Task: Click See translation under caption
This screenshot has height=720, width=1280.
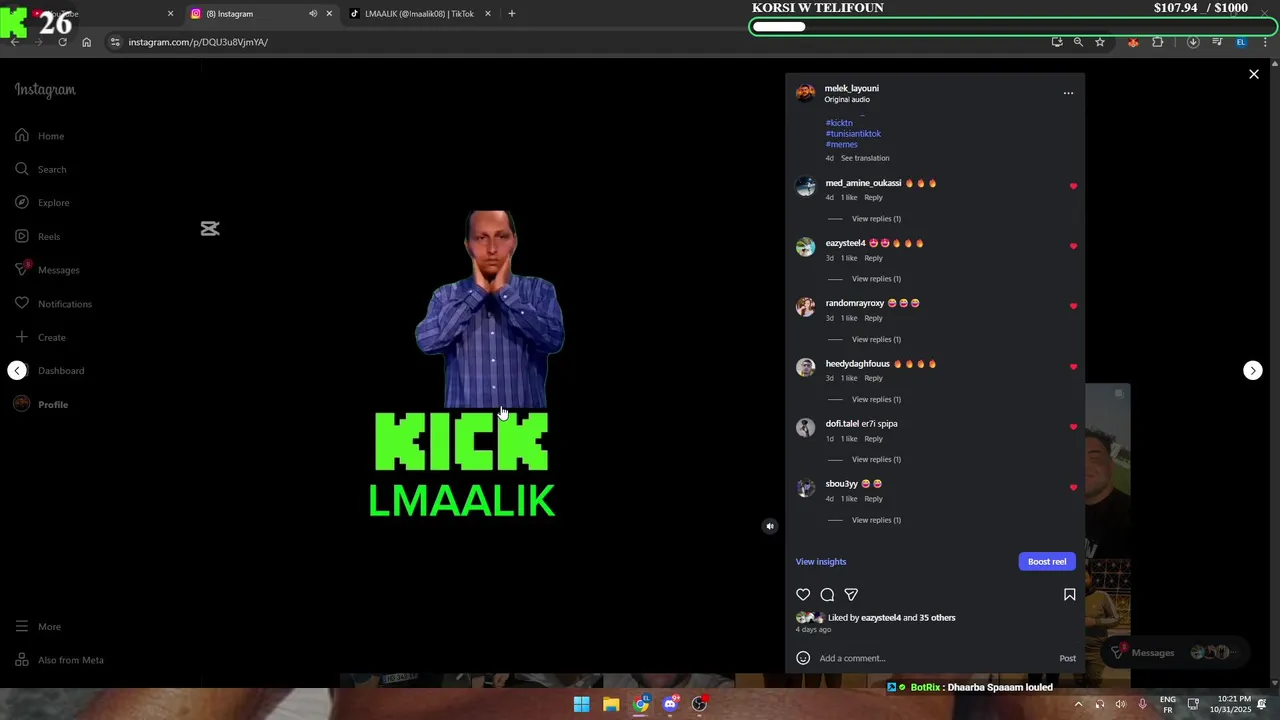Action: tap(865, 158)
